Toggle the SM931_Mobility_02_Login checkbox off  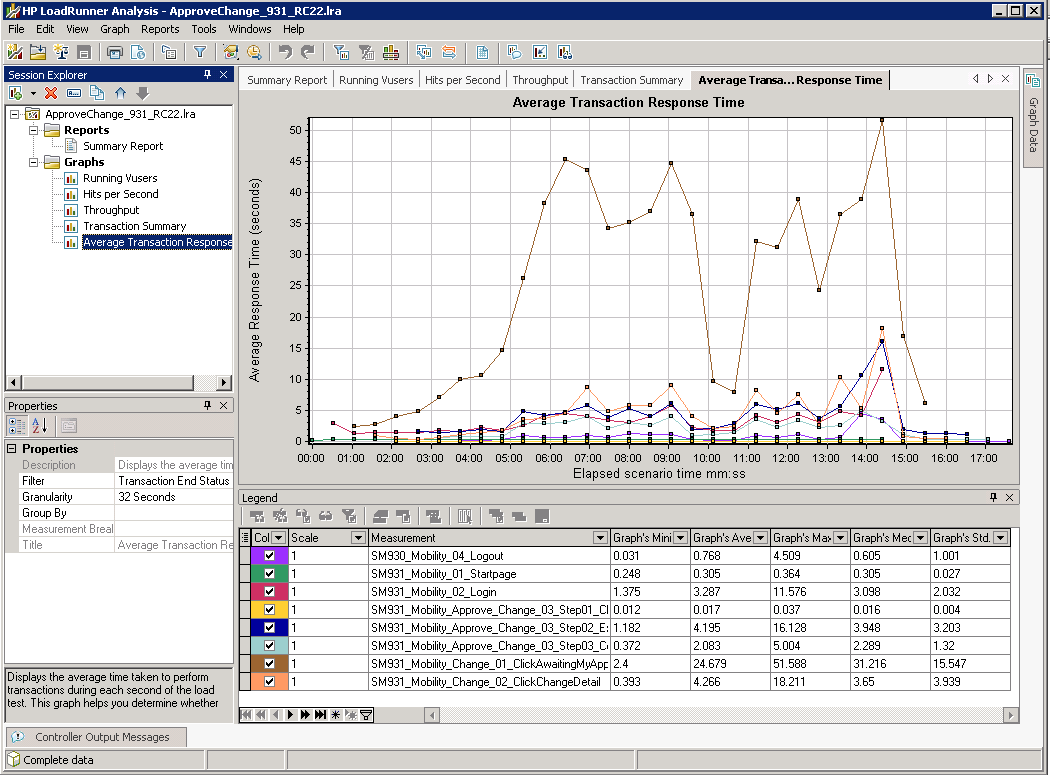(269, 592)
